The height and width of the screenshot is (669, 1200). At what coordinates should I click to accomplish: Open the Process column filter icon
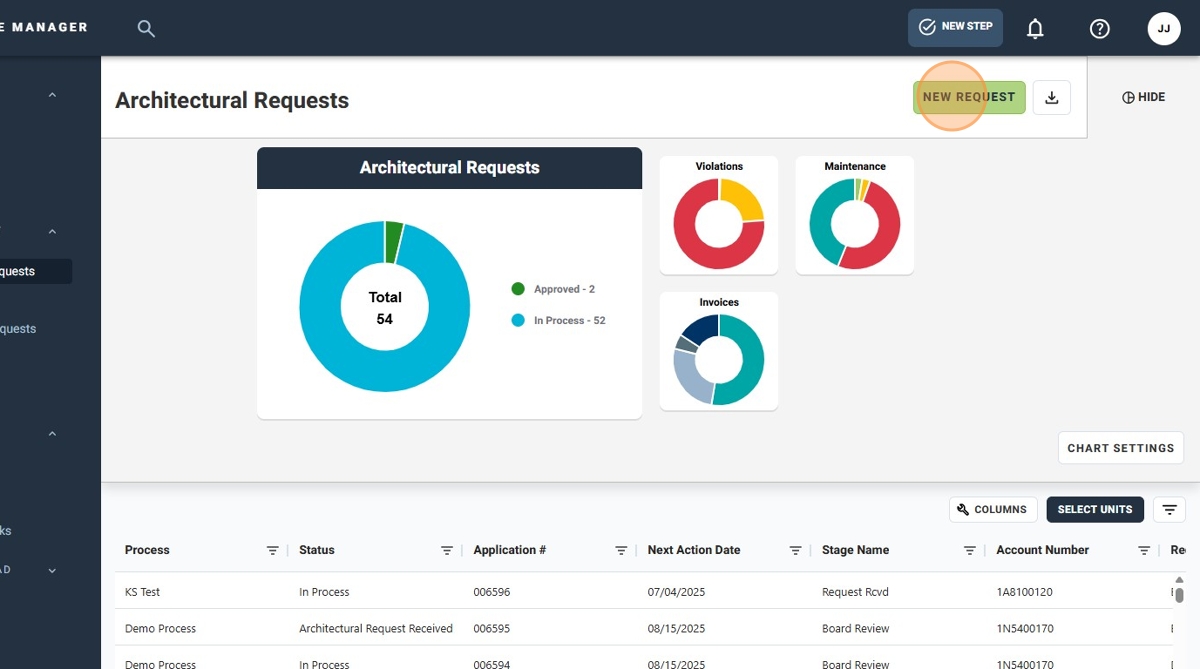tap(272, 551)
